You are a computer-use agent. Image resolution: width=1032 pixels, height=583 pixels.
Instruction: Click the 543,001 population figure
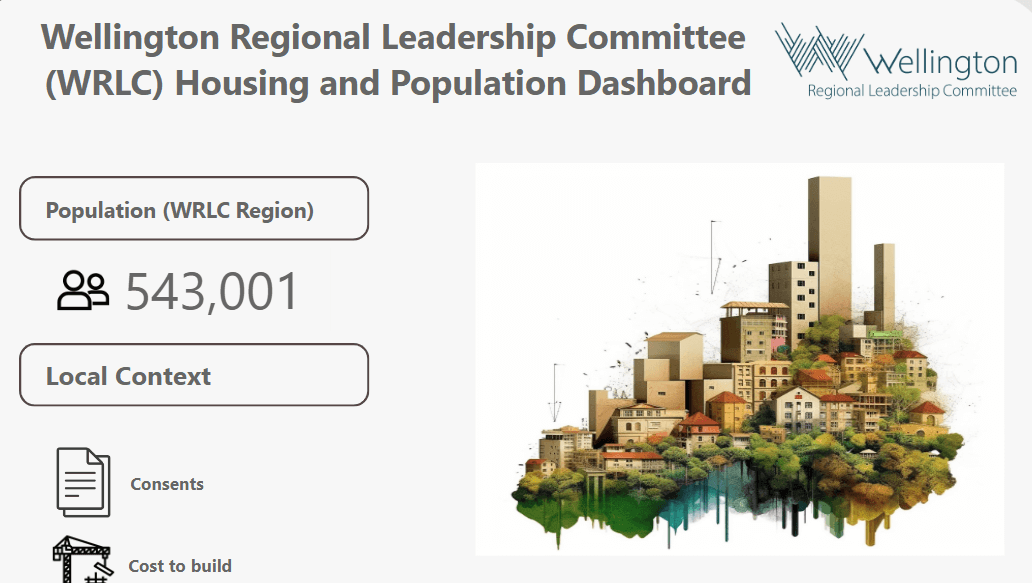[212, 292]
